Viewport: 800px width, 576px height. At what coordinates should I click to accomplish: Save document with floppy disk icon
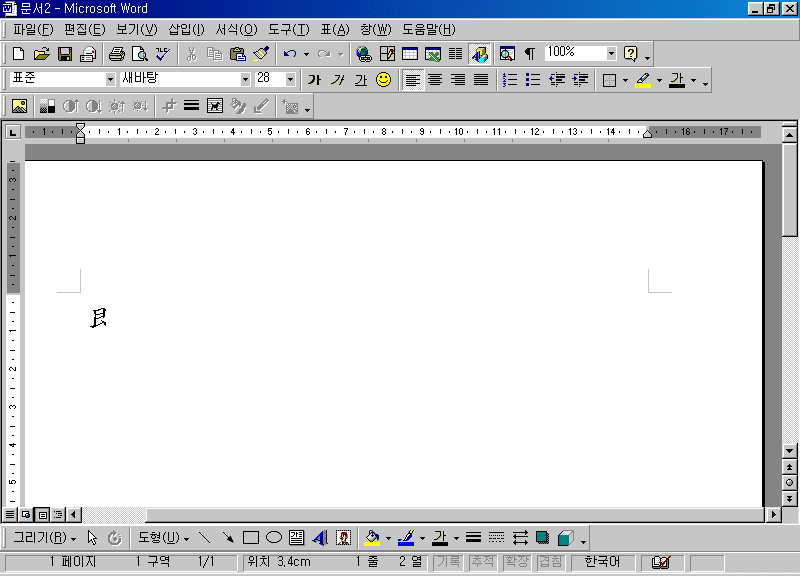[65, 54]
